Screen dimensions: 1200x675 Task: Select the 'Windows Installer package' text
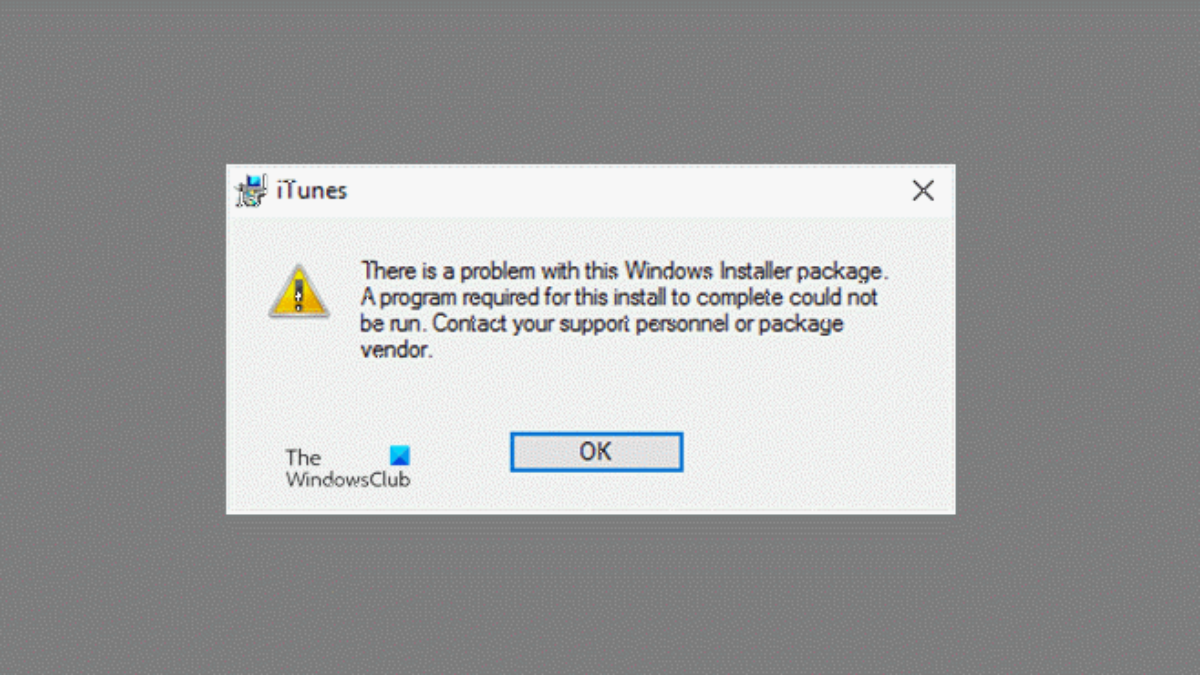tap(756, 270)
